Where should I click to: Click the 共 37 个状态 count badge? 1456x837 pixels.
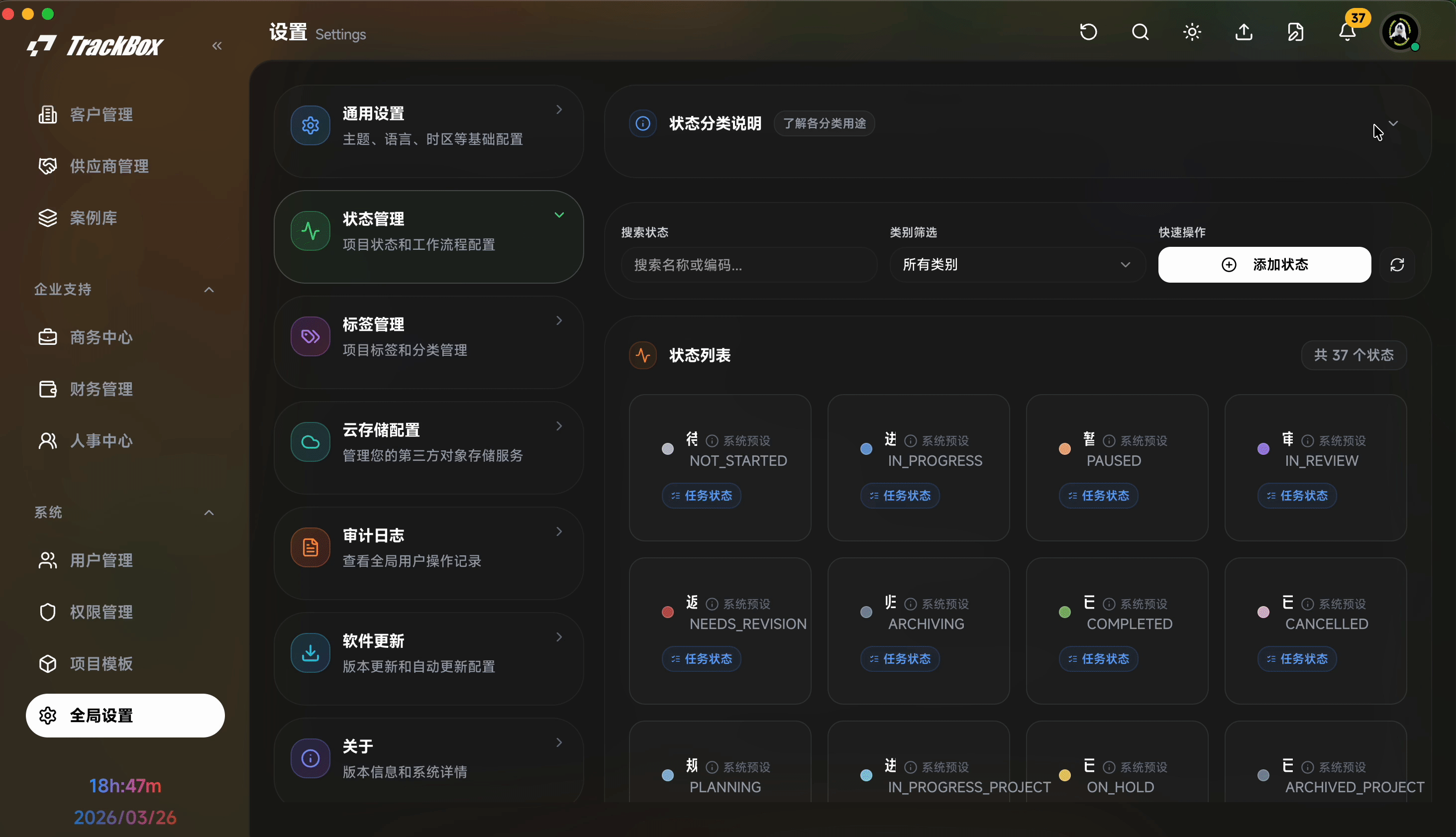[x=1353, y=355]
